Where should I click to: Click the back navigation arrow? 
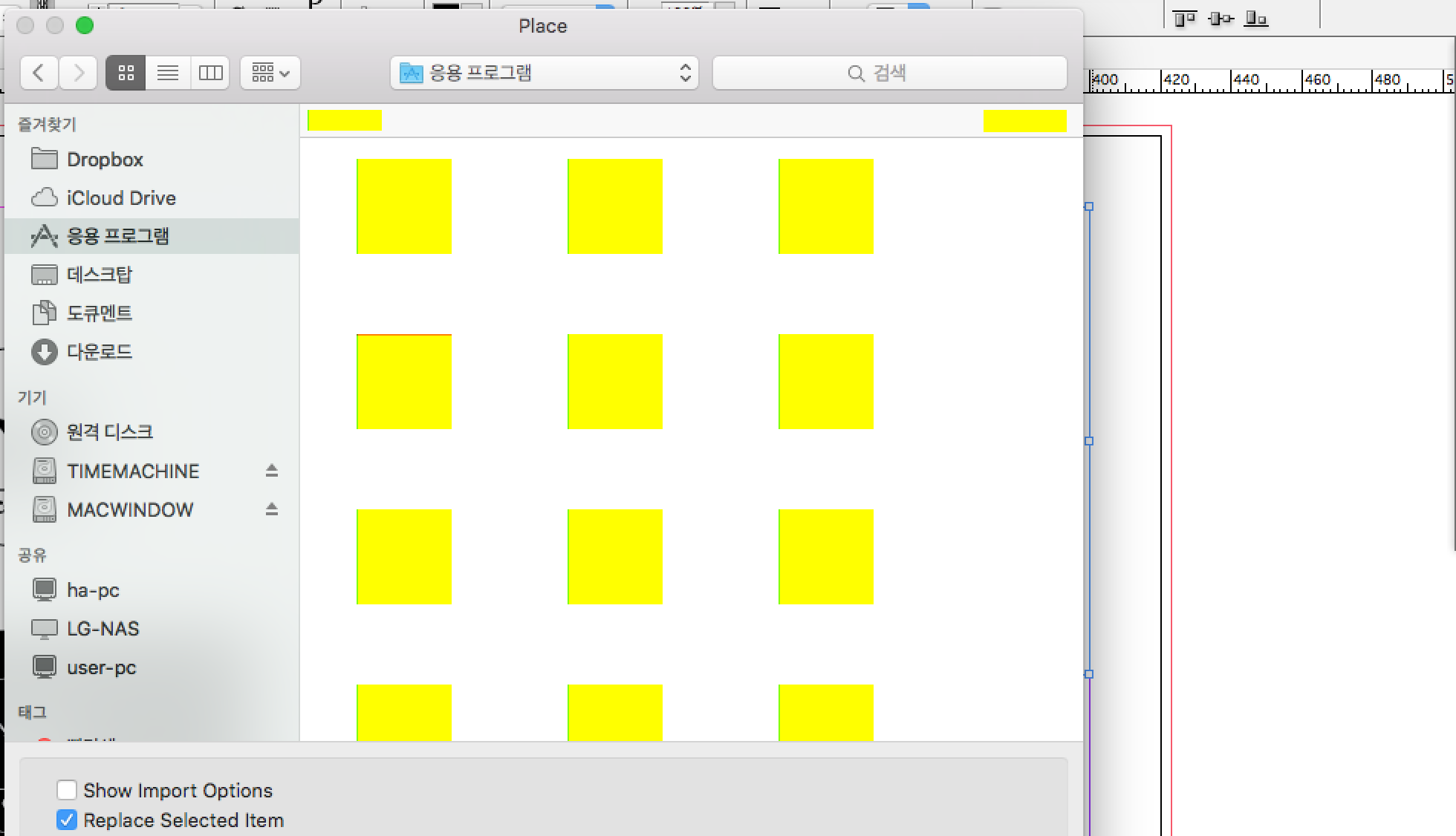coord(39,73)
